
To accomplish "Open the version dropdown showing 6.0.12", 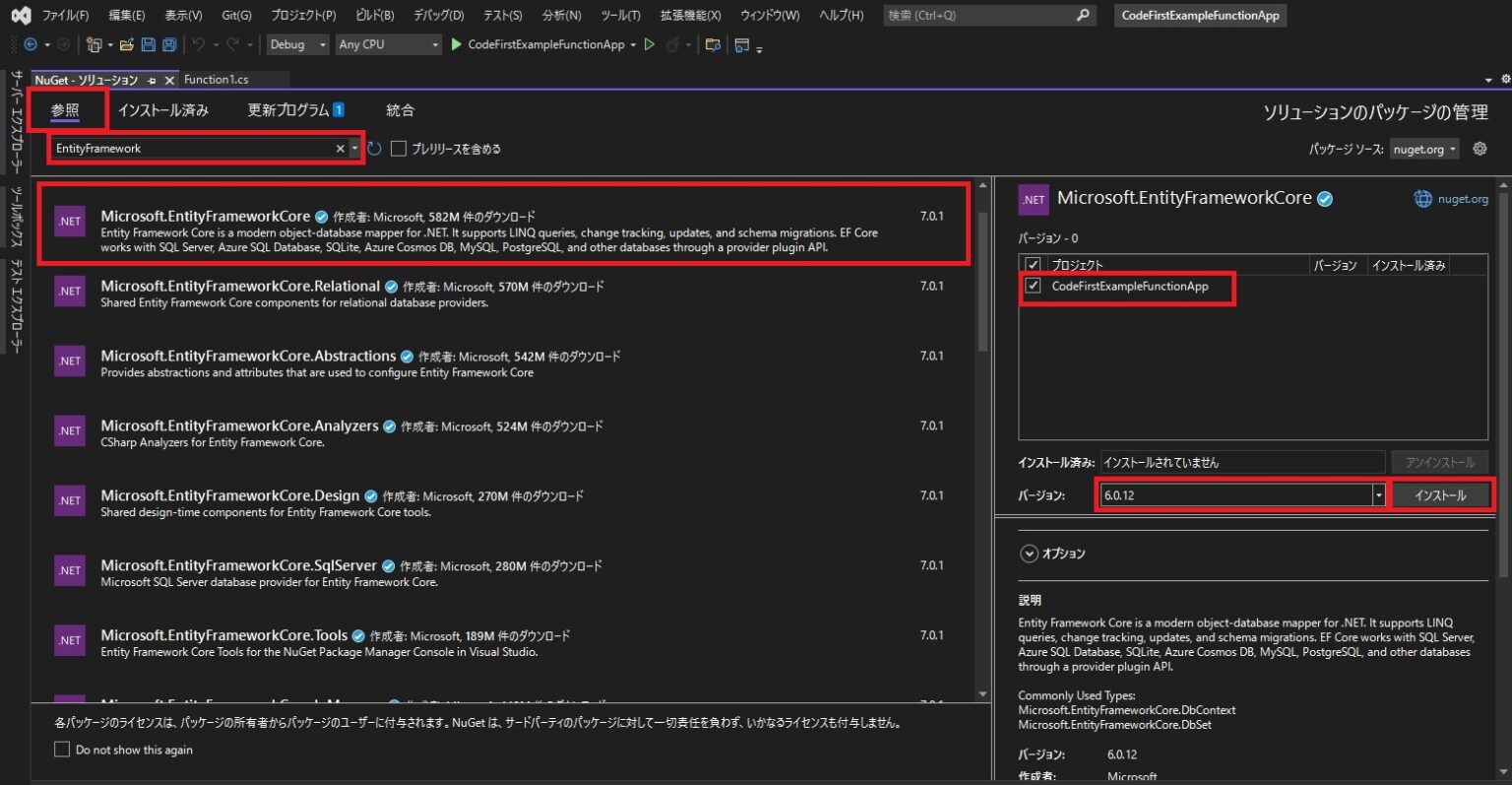I will pyautogui.click(x=1377, y=494).
